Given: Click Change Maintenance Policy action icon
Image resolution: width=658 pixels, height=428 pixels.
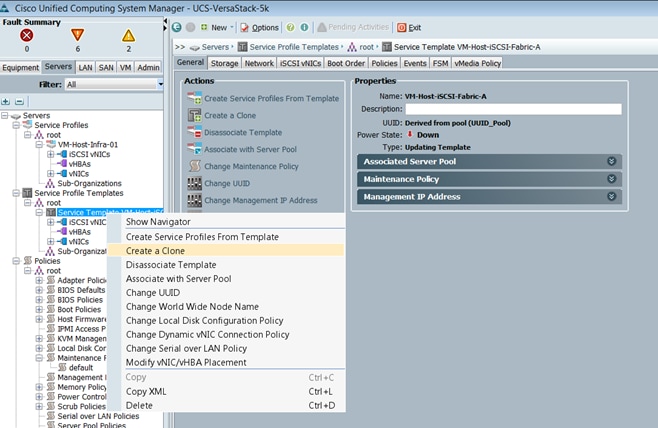Looking at the screenshot, I should 194,166.
